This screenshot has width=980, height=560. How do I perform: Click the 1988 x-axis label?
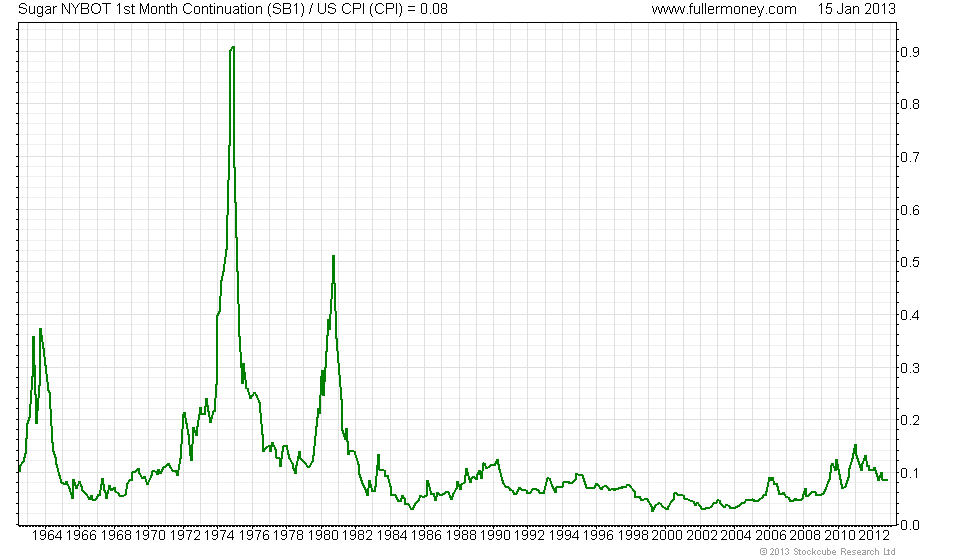coord(461,536)
